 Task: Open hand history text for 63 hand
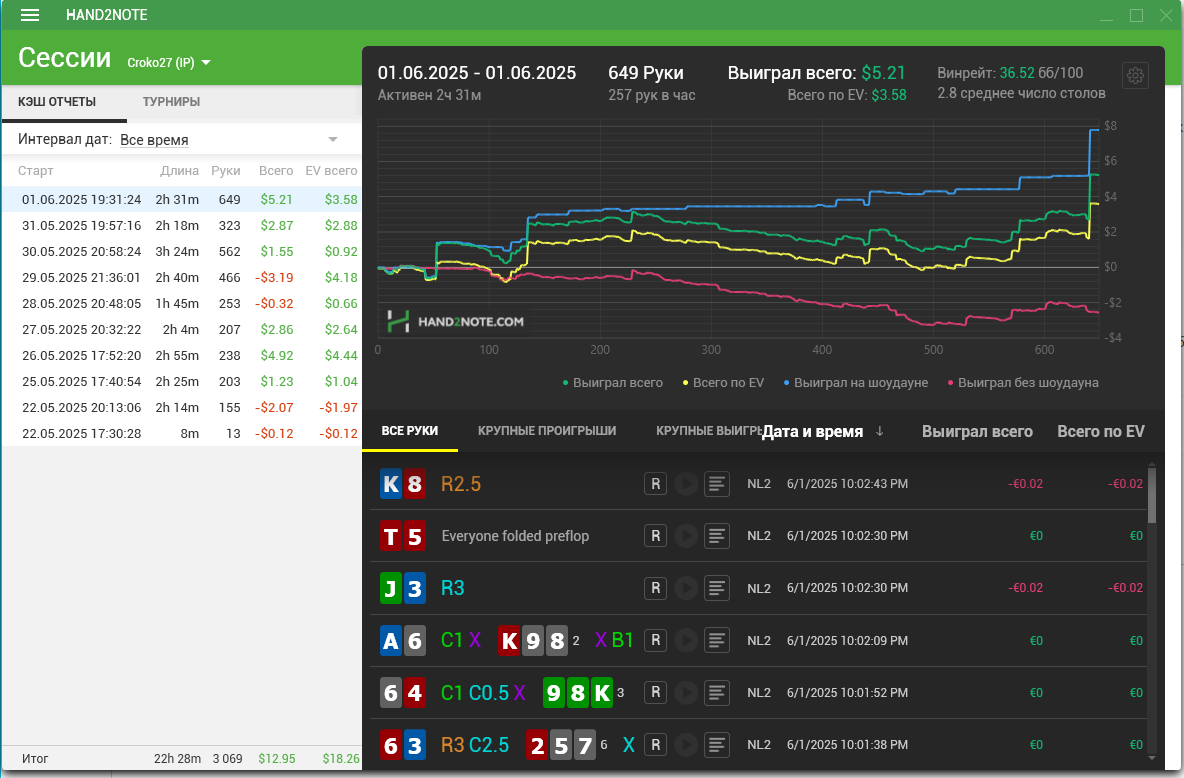717,744
